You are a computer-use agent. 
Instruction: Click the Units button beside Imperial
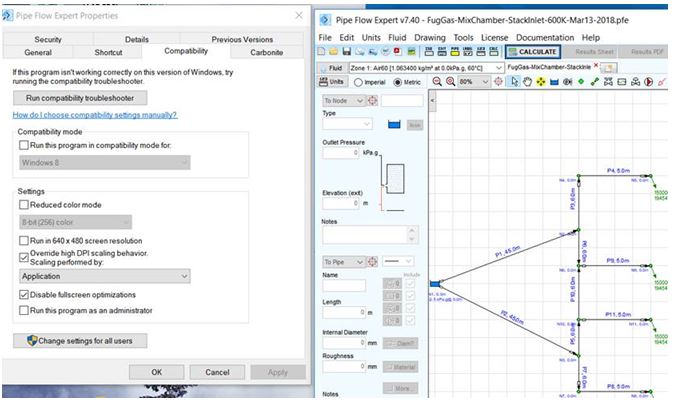[331, 82]
